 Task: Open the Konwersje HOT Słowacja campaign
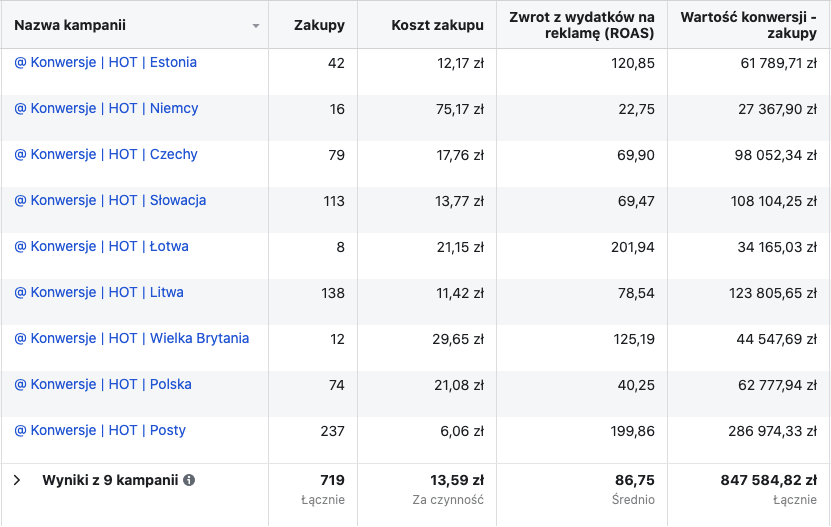coord(110,200)
